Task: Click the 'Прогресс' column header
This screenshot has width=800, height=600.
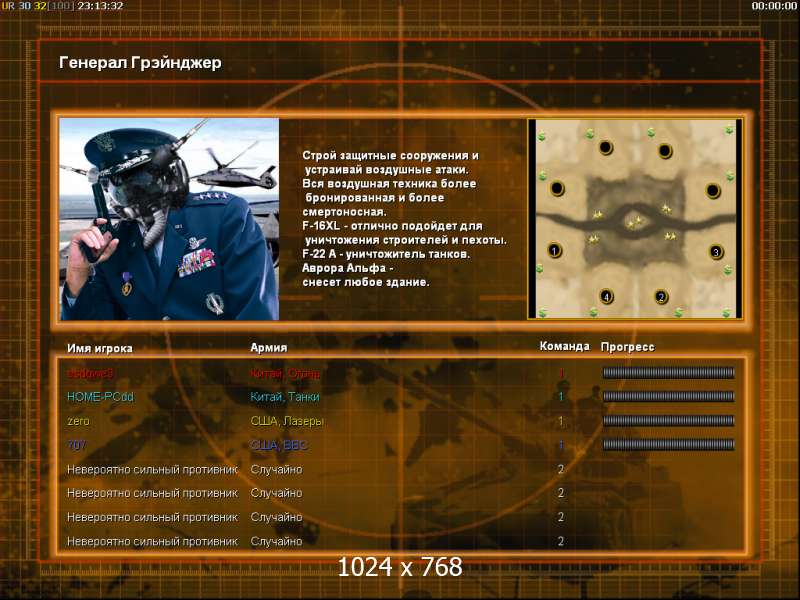Action: coord(628,347)
